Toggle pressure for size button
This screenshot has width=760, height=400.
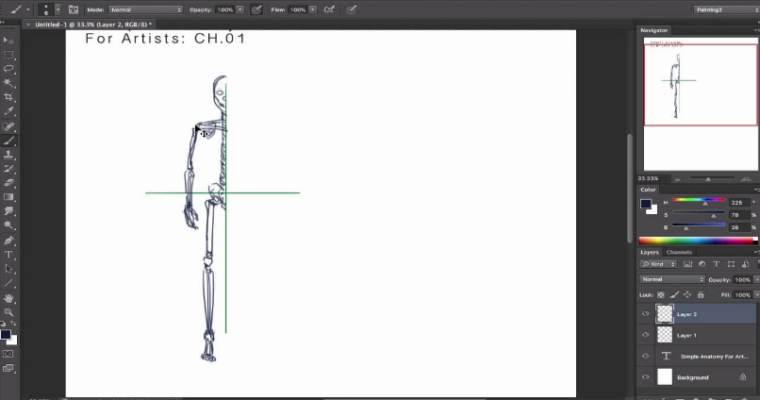tap(351, 9)
